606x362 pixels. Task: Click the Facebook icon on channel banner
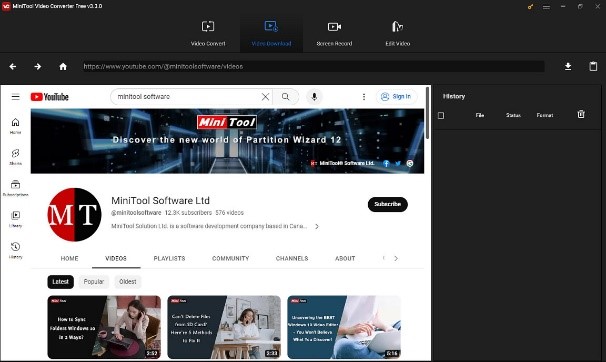(386, 163)
